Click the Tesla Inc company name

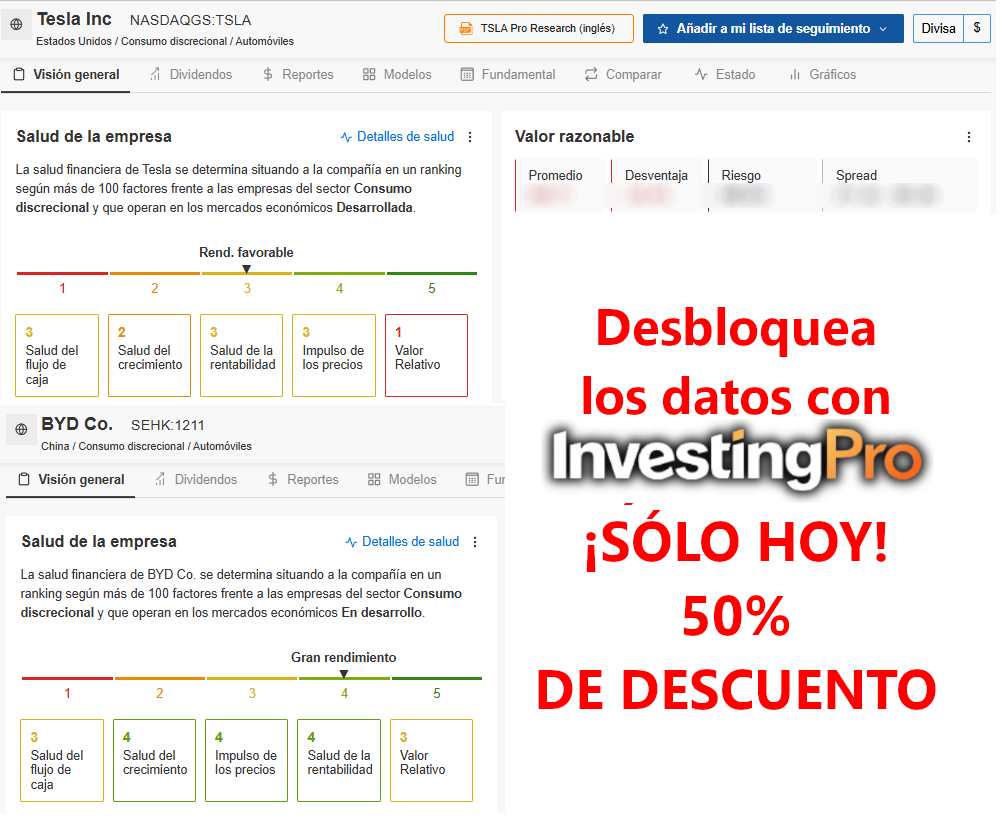(75, 19)
